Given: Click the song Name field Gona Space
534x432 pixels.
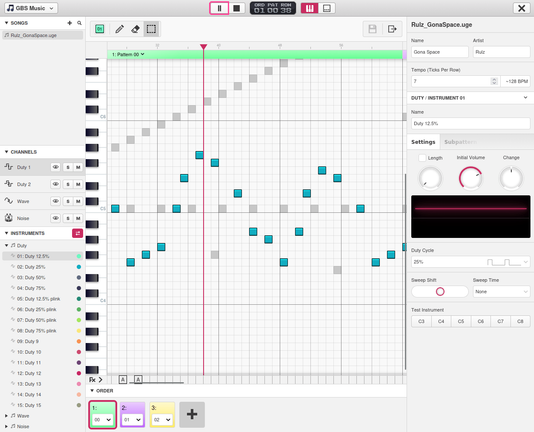Looking at the screenshot, I should point(440,52).
